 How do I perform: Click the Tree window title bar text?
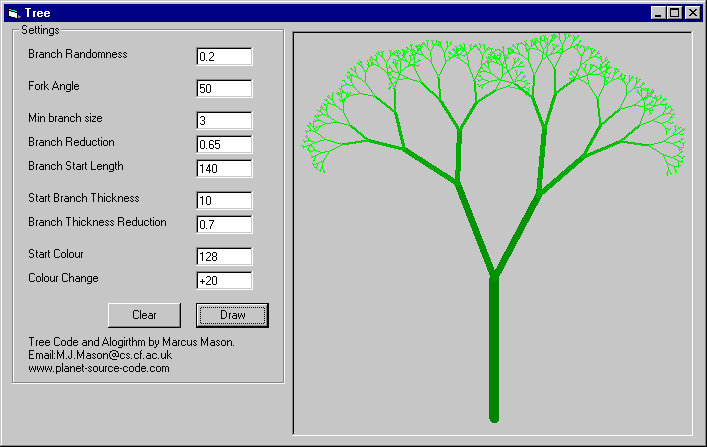click(38, 13)
